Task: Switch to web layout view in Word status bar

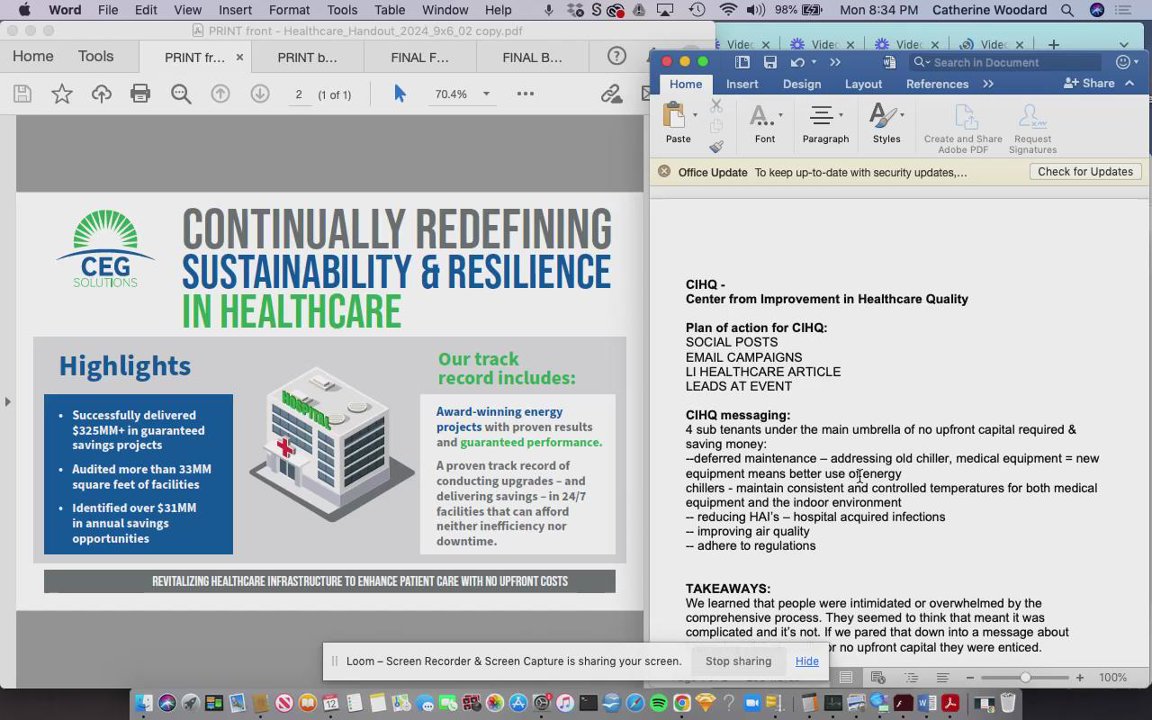Action: click(878, 677)
